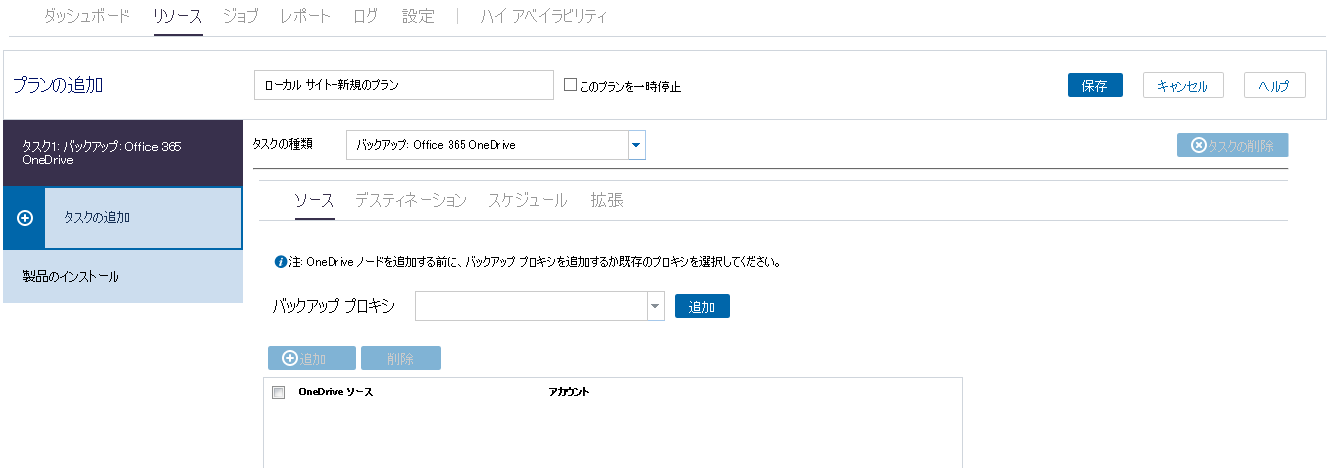
Task: Click the タスクの削除 button
Action: [x=1232, y=145]
